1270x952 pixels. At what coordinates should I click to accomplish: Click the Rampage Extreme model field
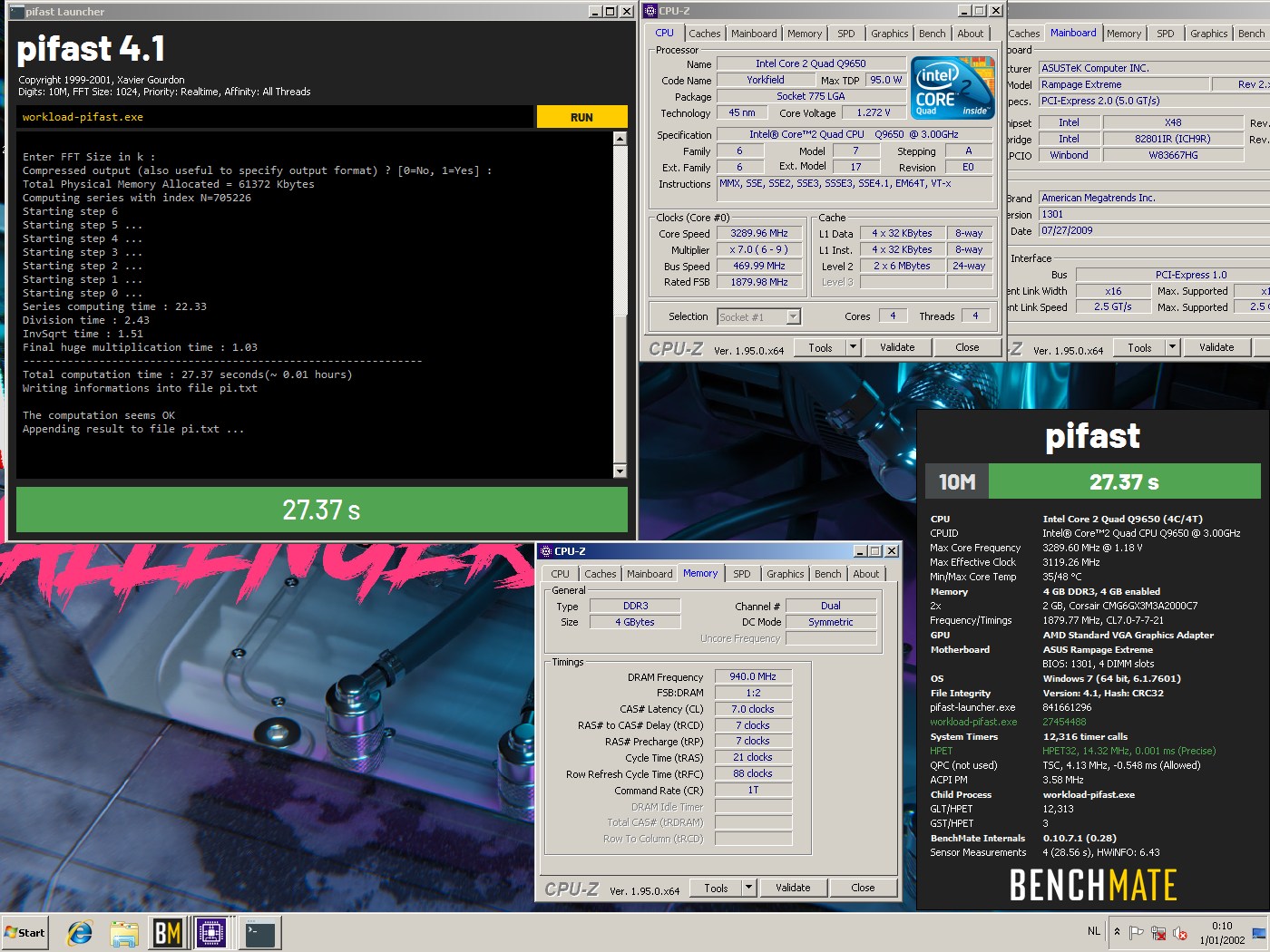pyautogui.click(x=1123, y=84)
